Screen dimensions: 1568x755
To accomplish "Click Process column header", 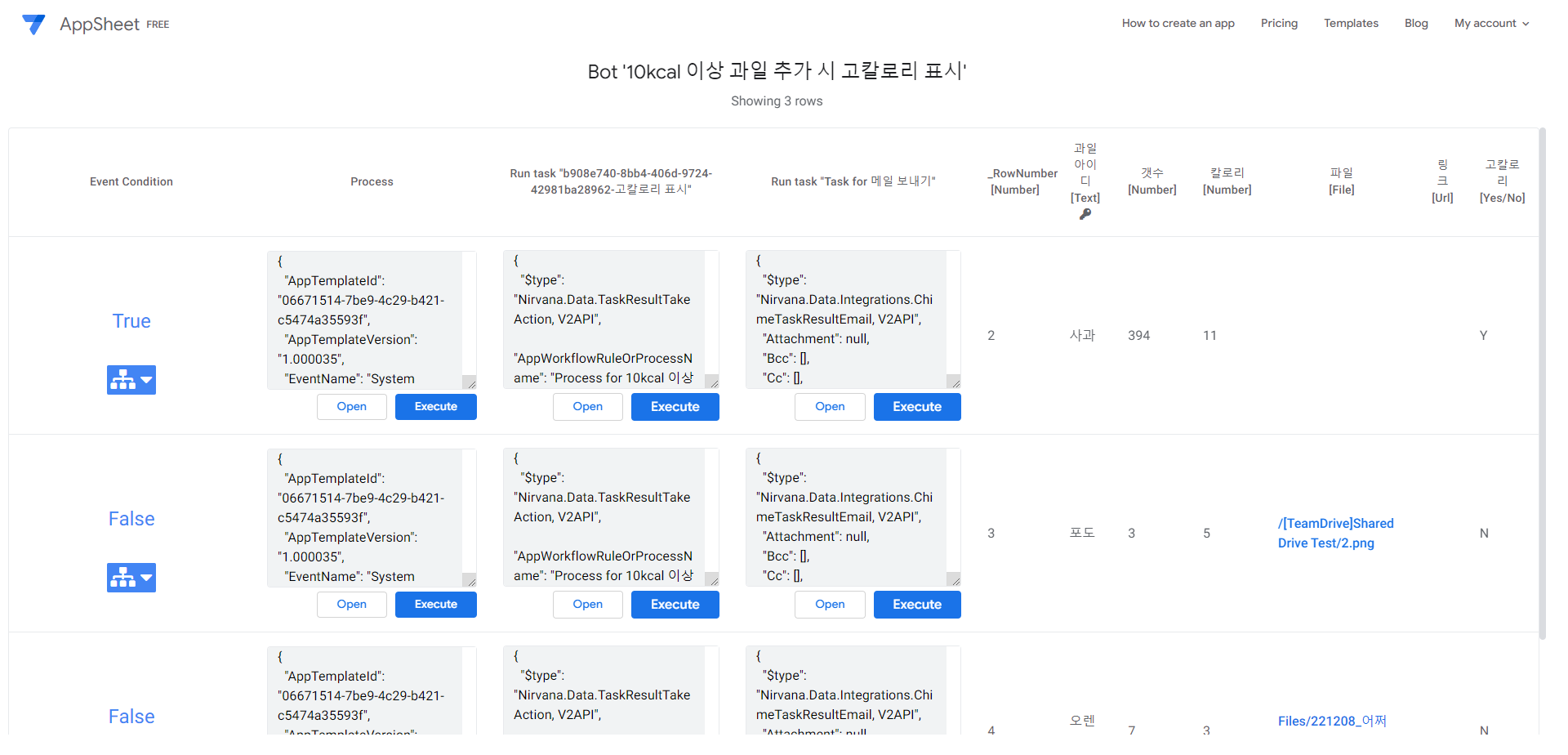I will [x=372, y=181].
